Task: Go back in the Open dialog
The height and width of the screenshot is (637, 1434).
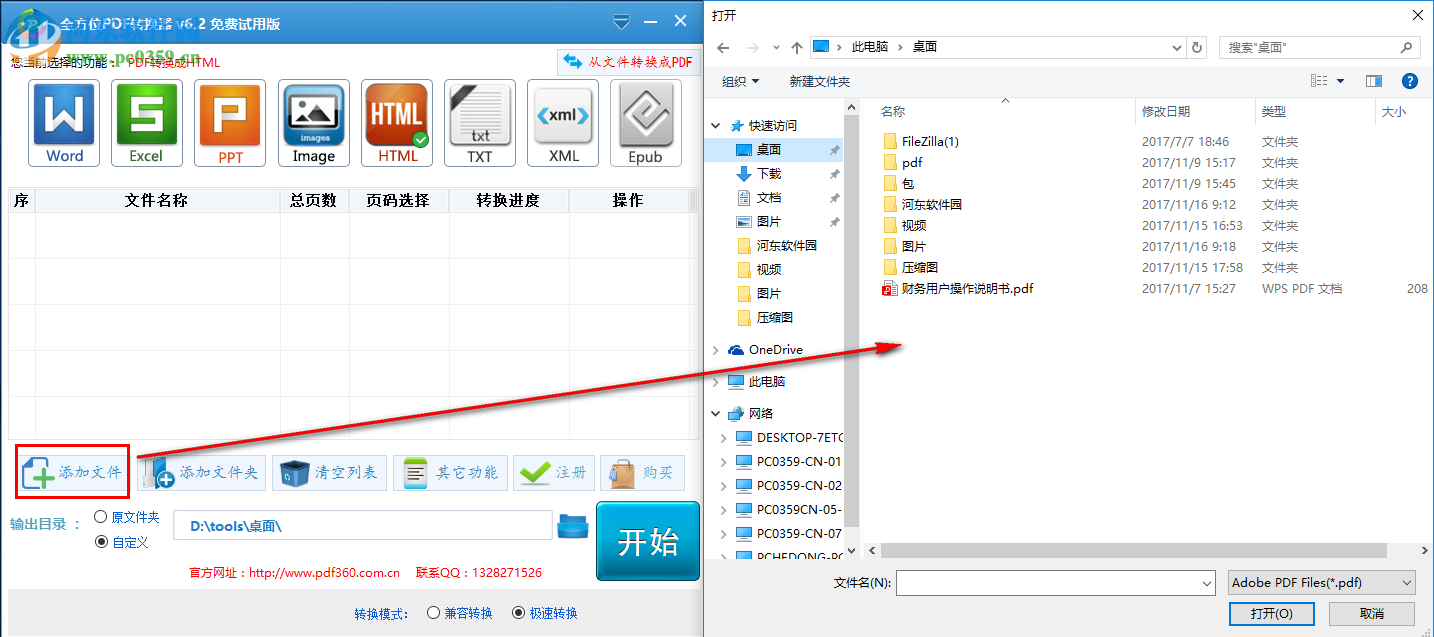Action: pos(724,47)
